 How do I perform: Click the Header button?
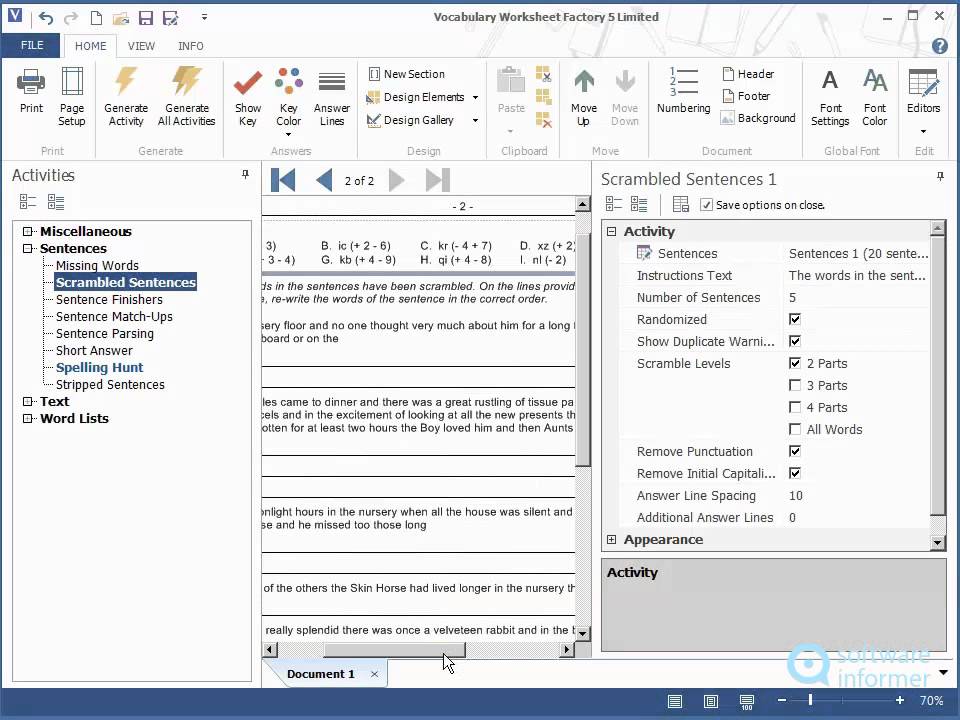[748, 74]
